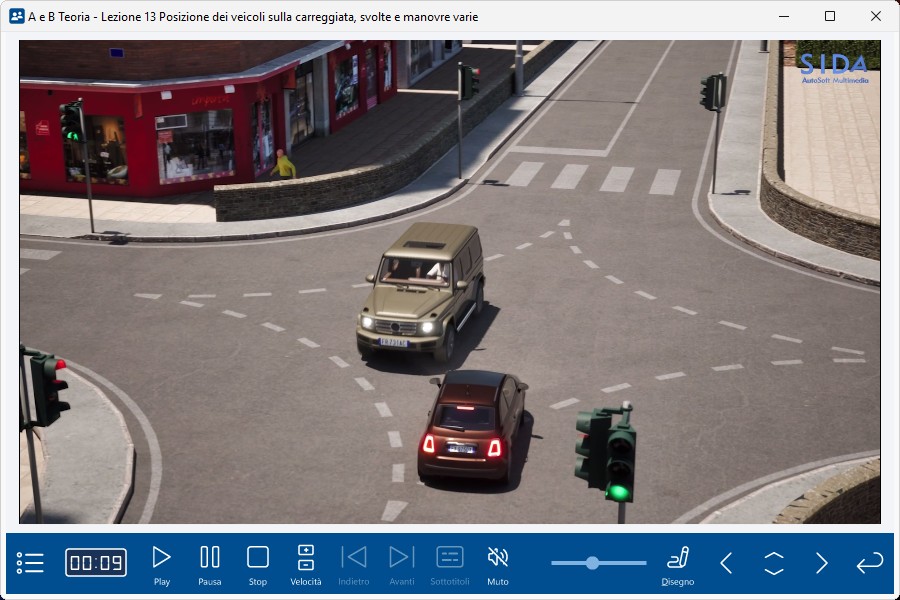This screenshot has width=900, height=600.
Task: Click the Indietro step-back button
Action: 354,563
